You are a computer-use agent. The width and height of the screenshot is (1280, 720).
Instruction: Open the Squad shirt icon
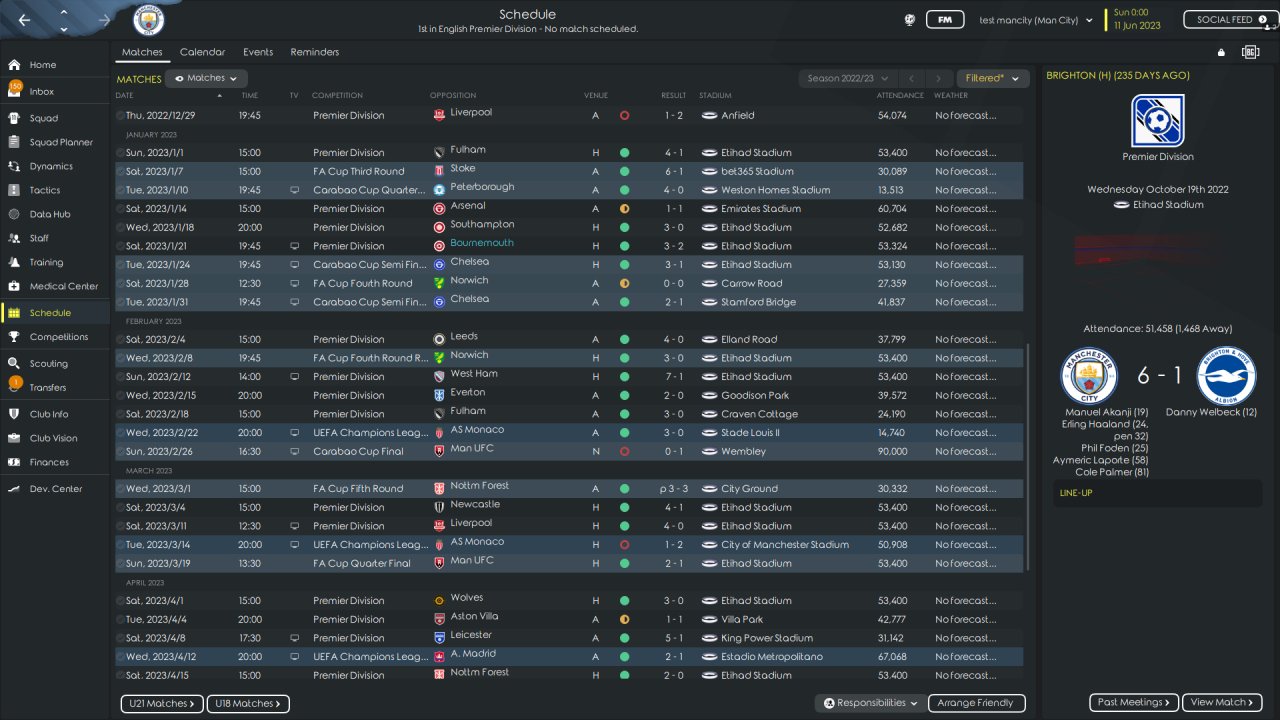tap(14, 118)
